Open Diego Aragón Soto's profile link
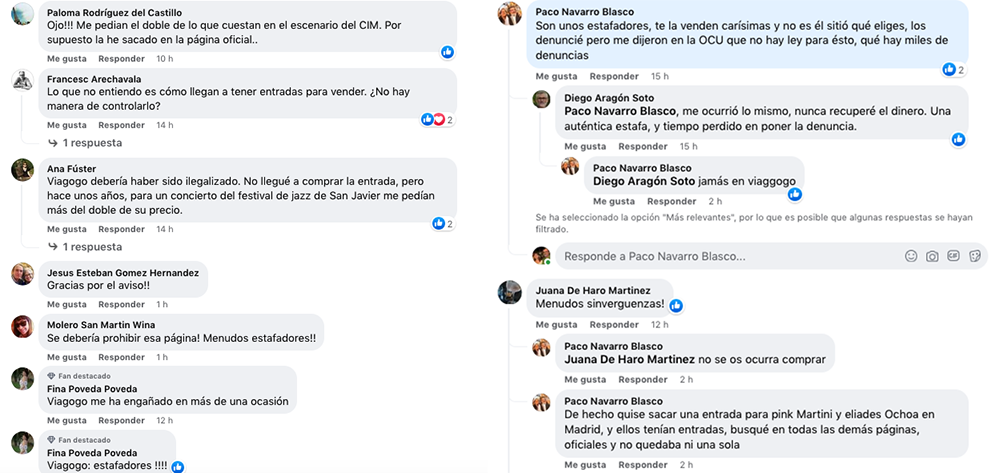The image size is (1000, 473). (x=608, y=97)
